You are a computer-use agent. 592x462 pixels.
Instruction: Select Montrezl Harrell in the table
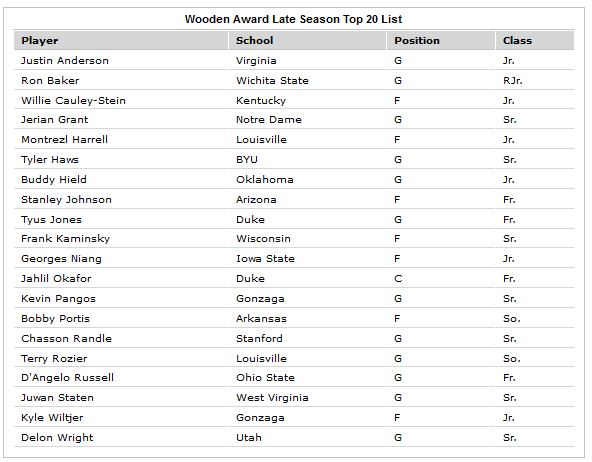coord(65,140)
